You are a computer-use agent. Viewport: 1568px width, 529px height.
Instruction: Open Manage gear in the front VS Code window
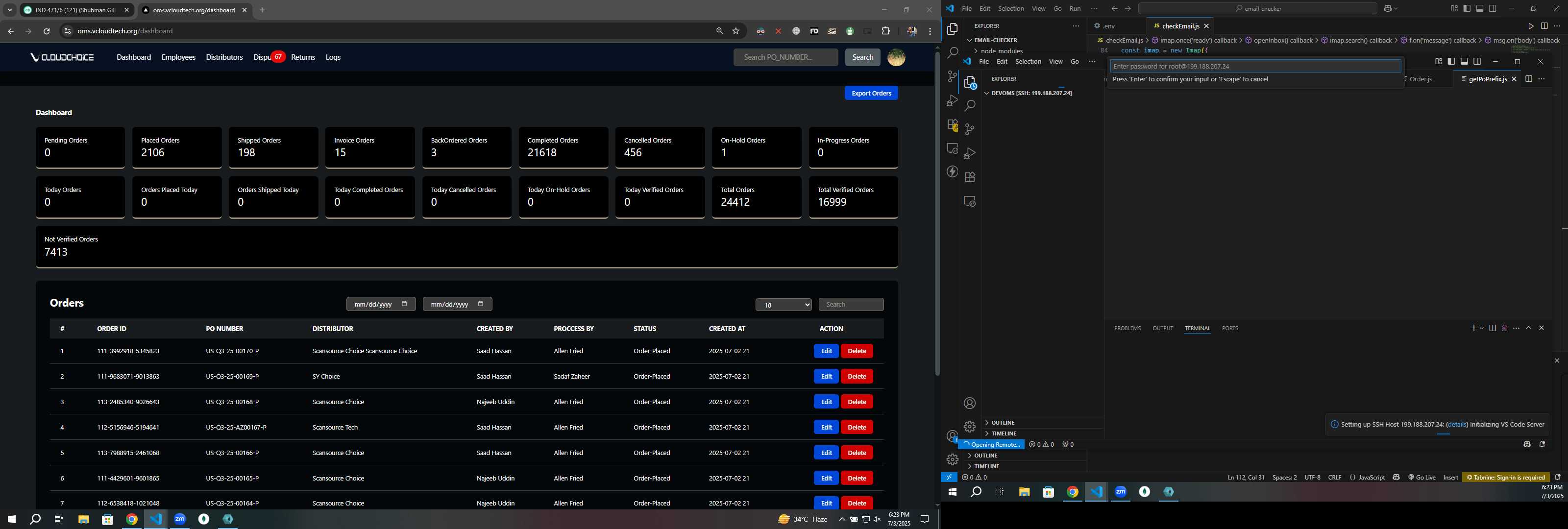pyautogui.click(x=970, y=427)
